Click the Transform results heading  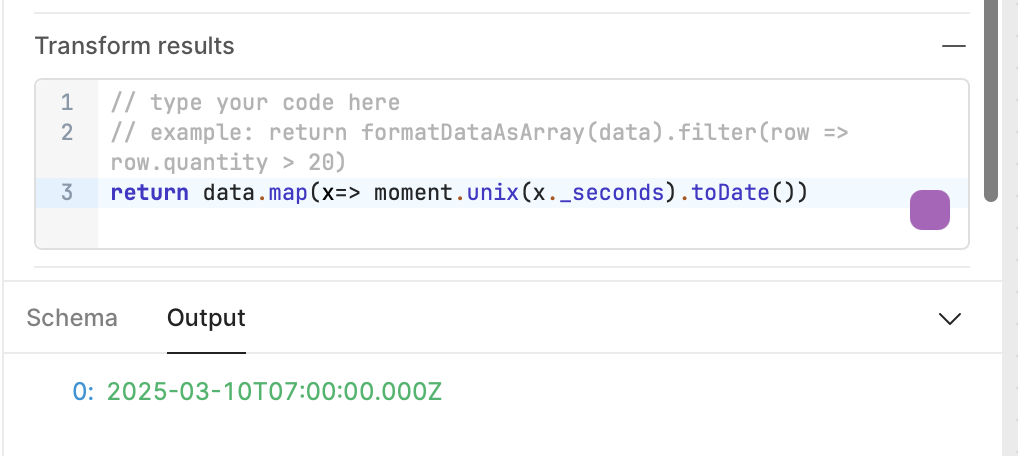[x=134, y=46]
